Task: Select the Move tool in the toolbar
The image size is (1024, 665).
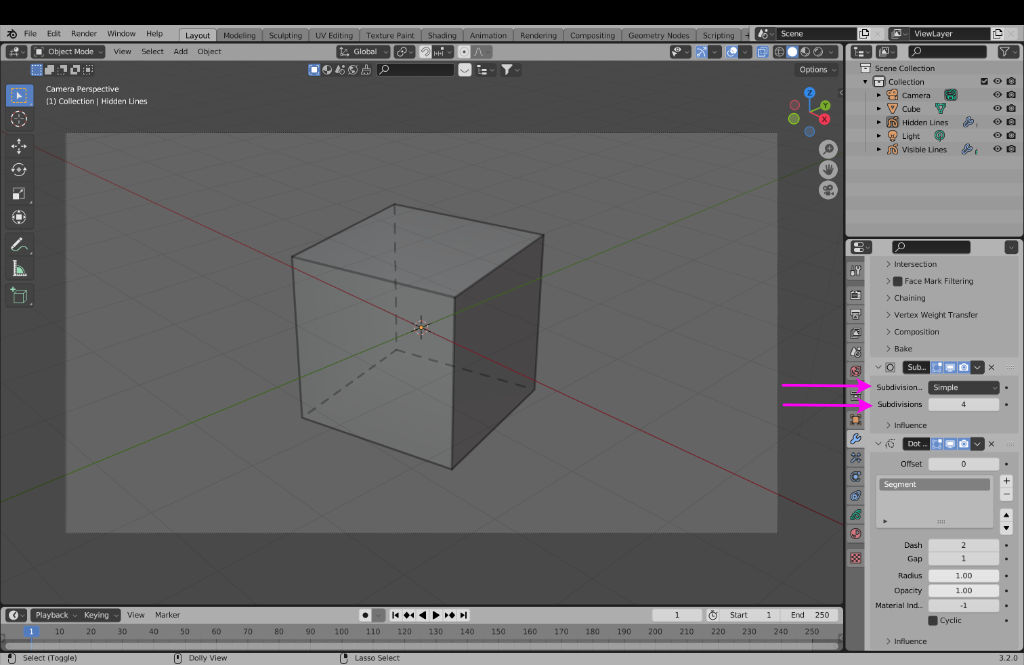Action: 19,145
